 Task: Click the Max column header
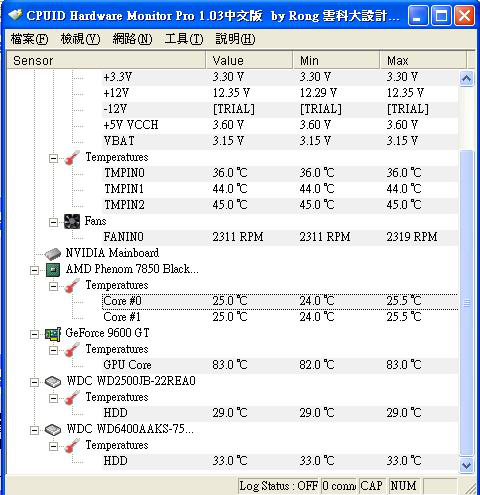(x=423, y=60)
